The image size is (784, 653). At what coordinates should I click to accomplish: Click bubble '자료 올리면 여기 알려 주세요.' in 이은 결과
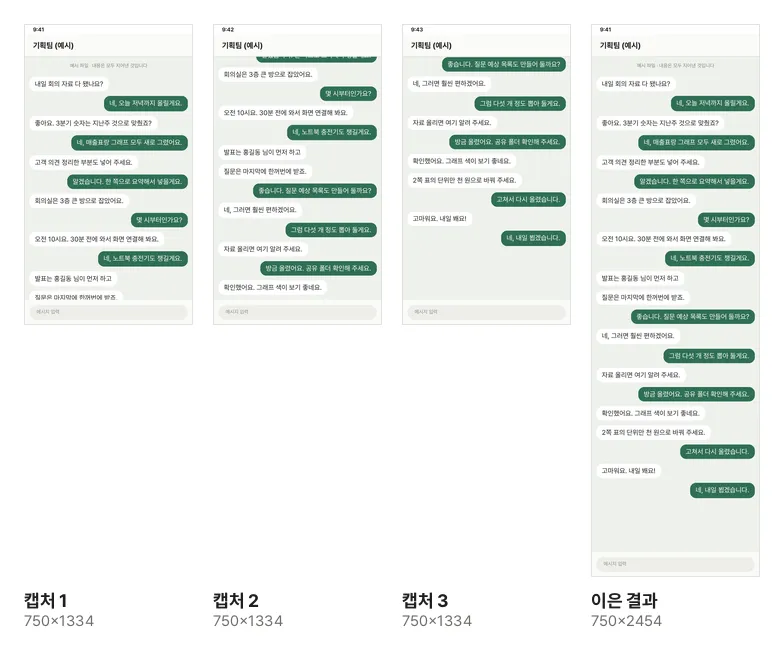tap(641, 374)
